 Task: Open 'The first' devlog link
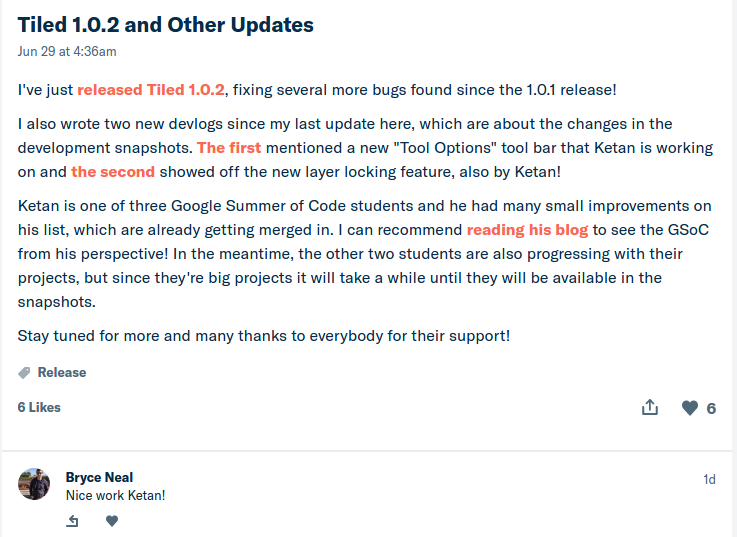(229, 148)
